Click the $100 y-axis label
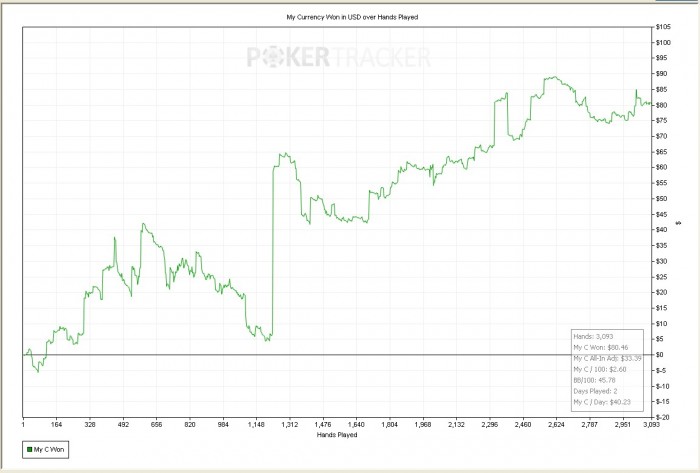The image size is (700, 473). click(x=663, y=42)
